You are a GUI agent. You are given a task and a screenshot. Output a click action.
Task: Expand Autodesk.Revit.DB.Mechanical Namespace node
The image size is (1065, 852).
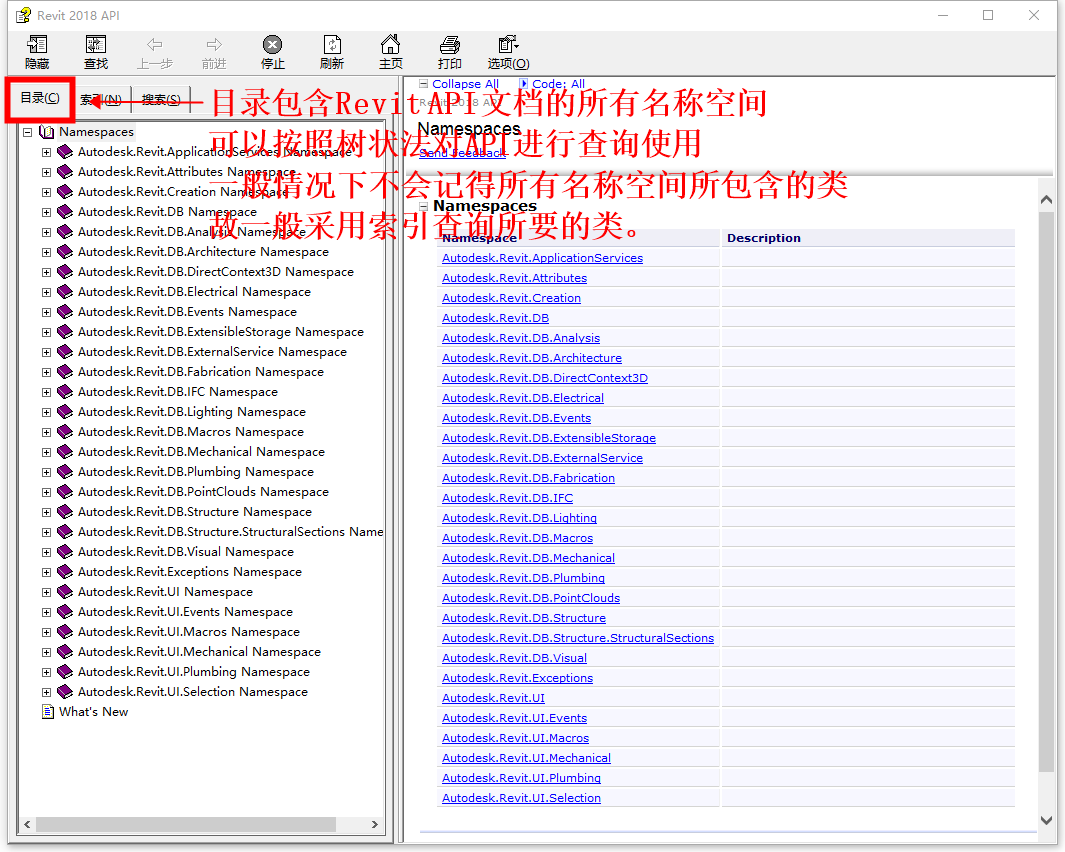click(x=46, y=452)
